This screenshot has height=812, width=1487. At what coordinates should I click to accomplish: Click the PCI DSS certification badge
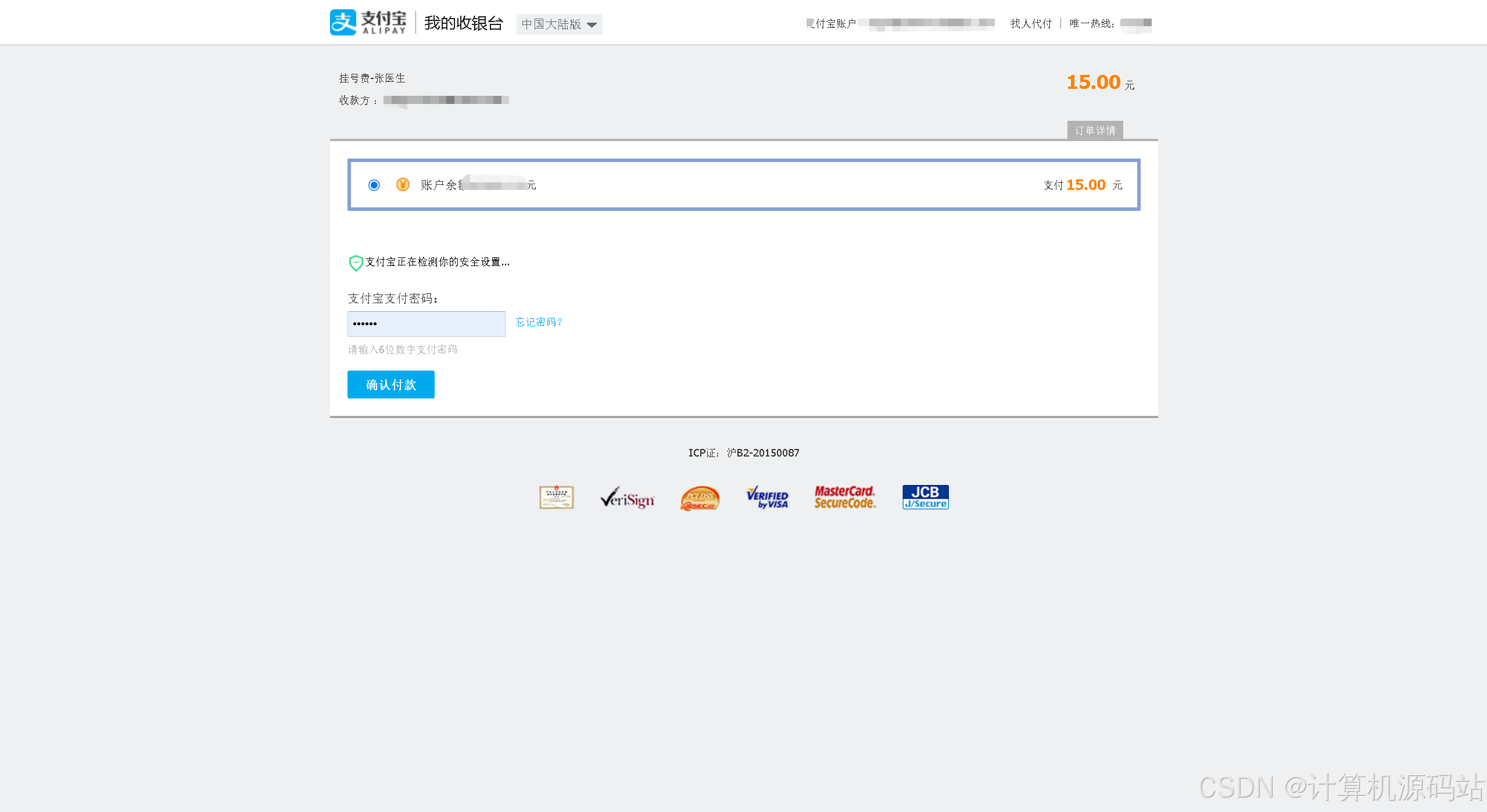click(x=700, y=498)
